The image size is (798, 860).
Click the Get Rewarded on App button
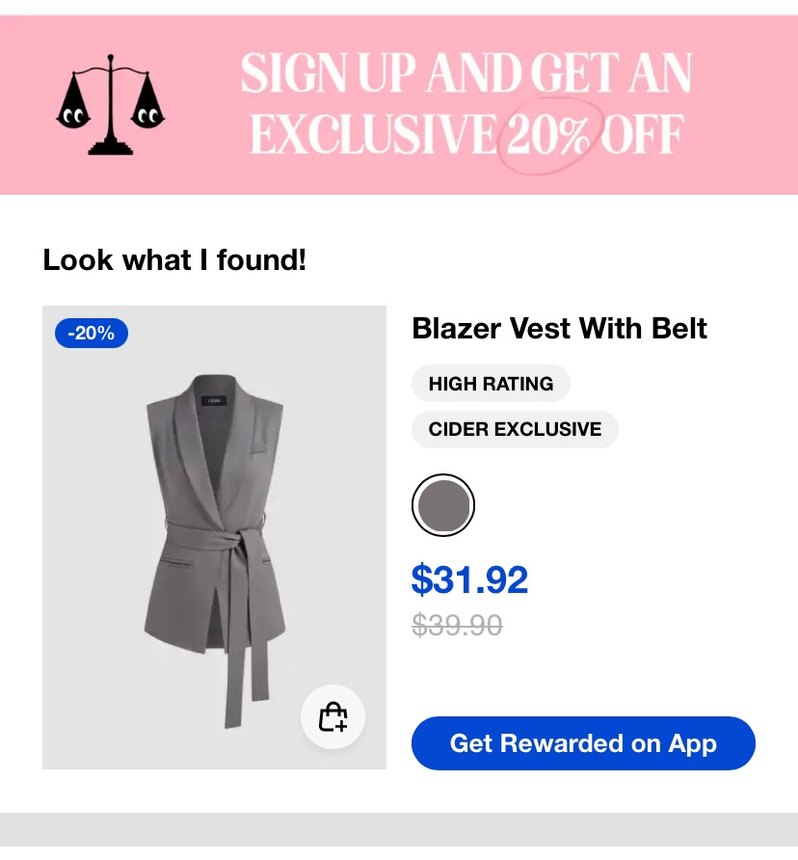point(583,743)
